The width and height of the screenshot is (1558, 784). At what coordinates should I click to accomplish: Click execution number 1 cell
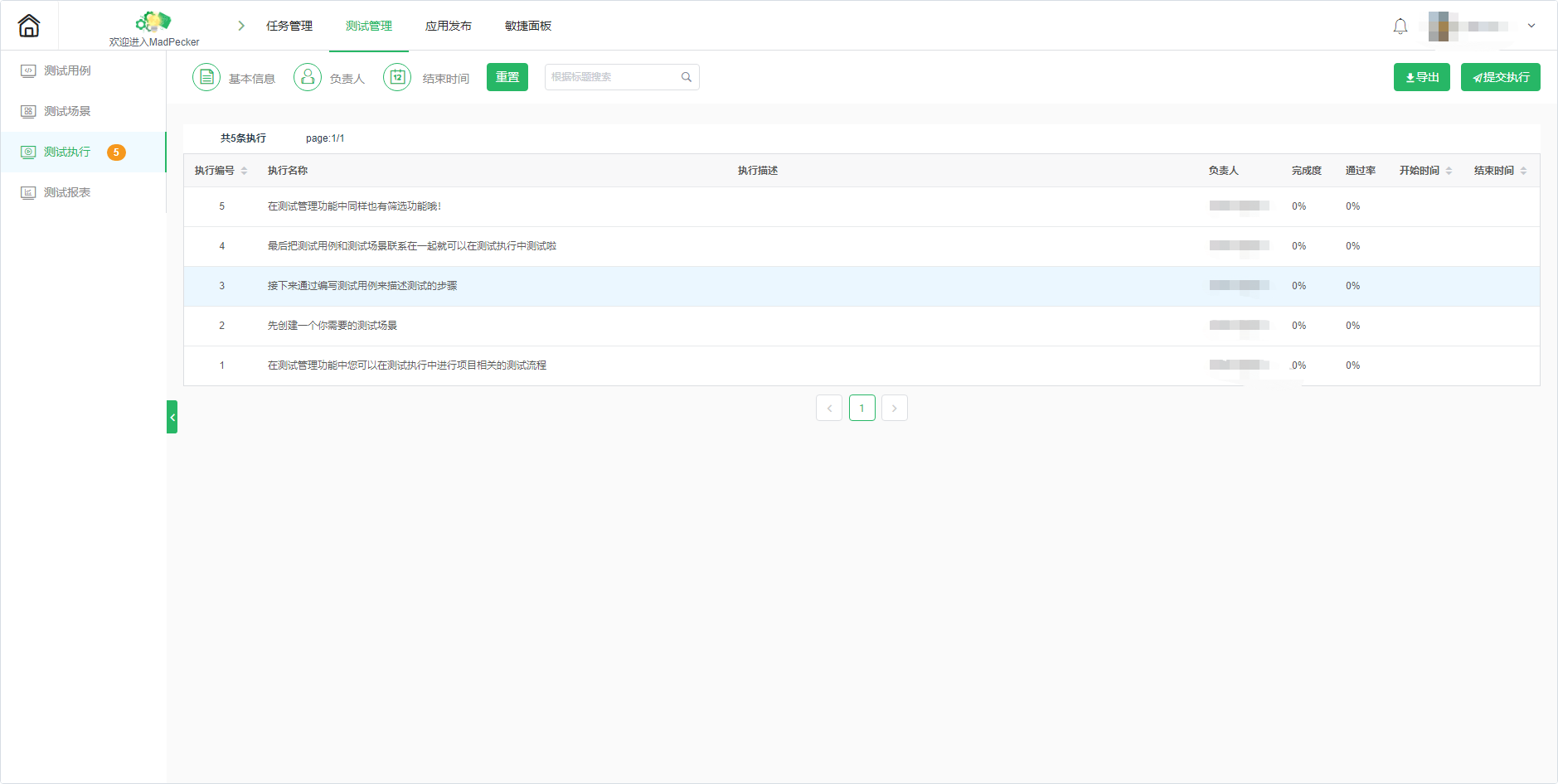point(221,365)
